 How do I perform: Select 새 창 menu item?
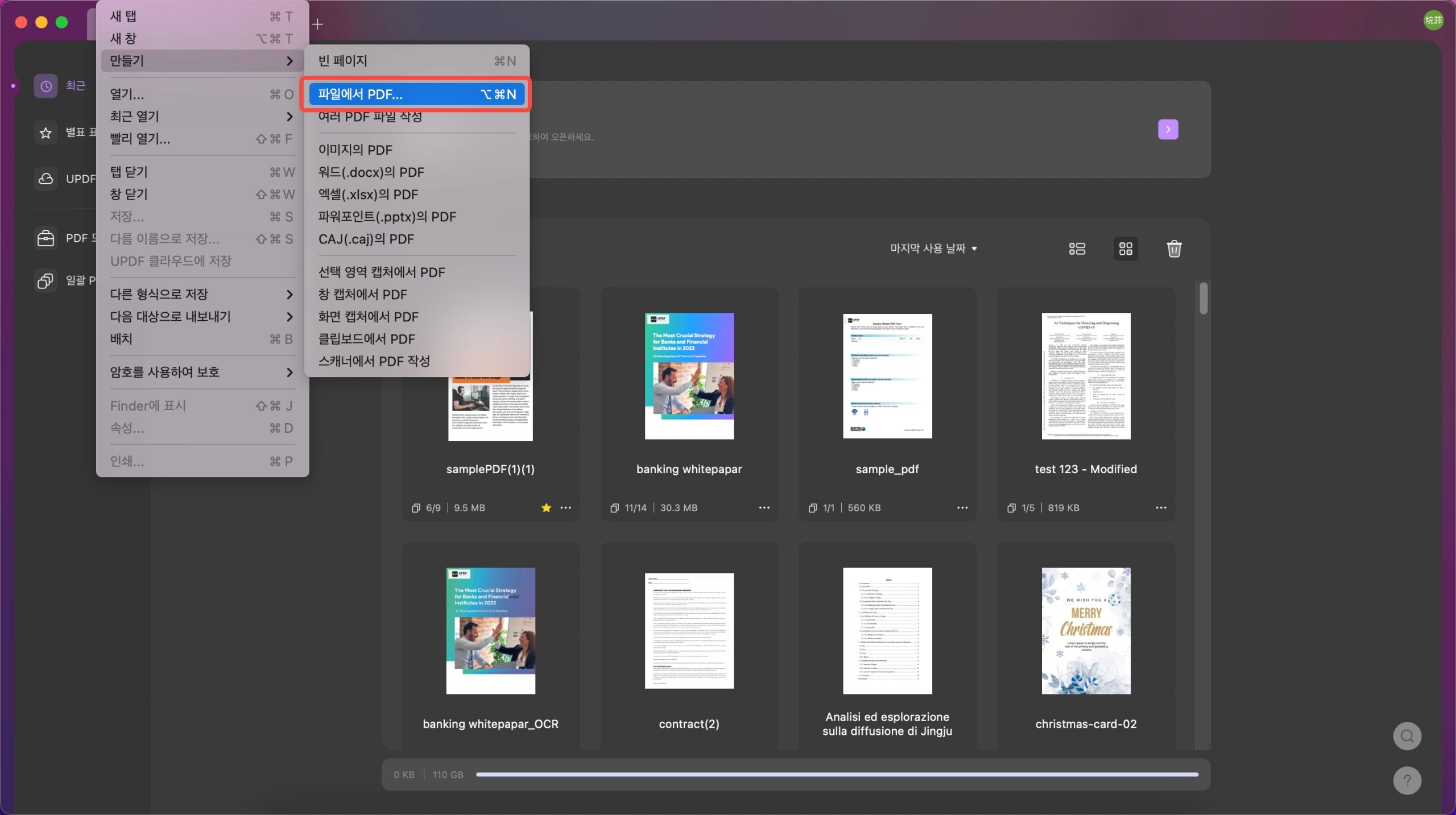(x=202, y=39)
